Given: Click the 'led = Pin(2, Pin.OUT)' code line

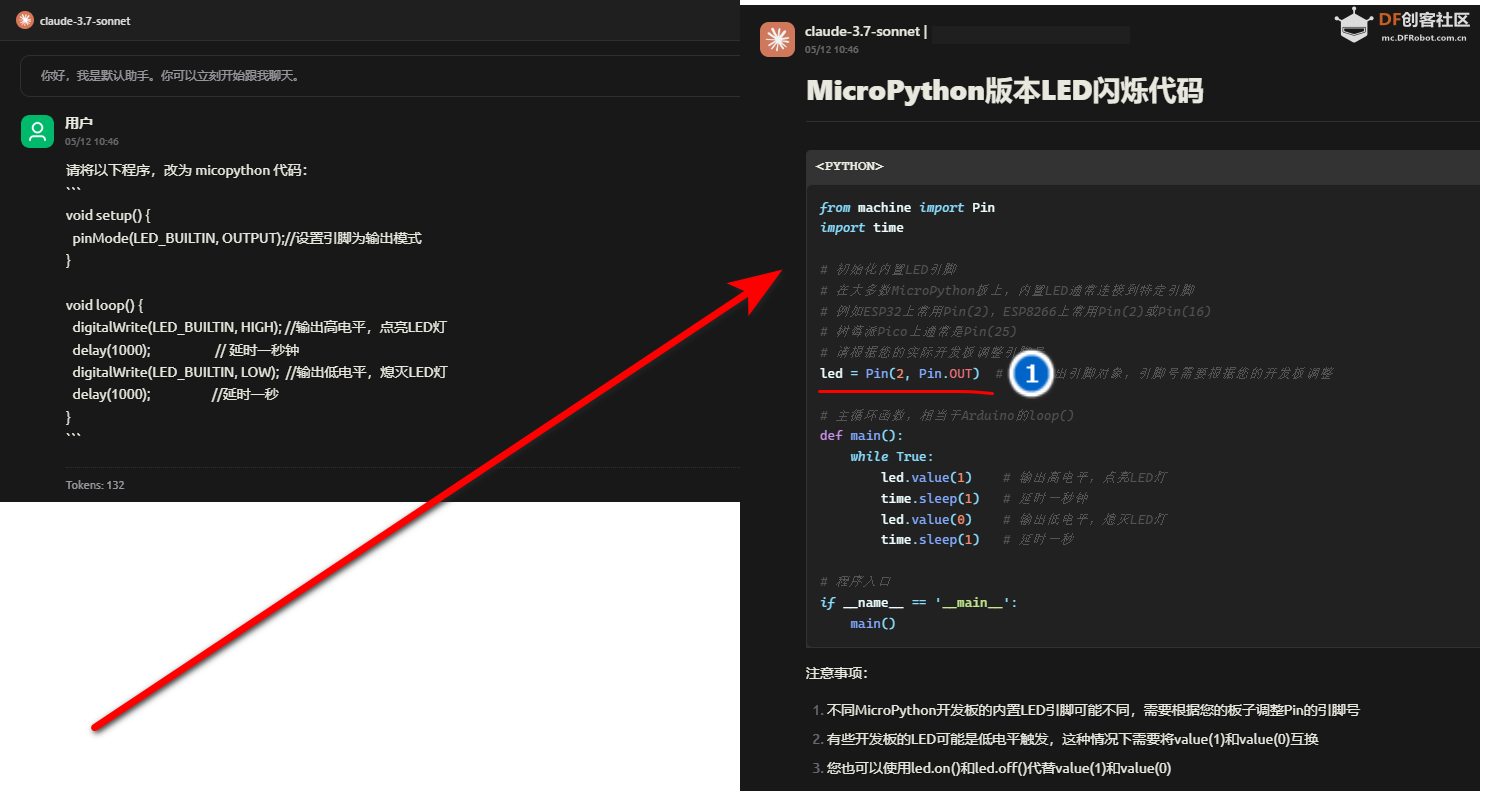Looking at the screenshot, I should (x=899, y=374).
